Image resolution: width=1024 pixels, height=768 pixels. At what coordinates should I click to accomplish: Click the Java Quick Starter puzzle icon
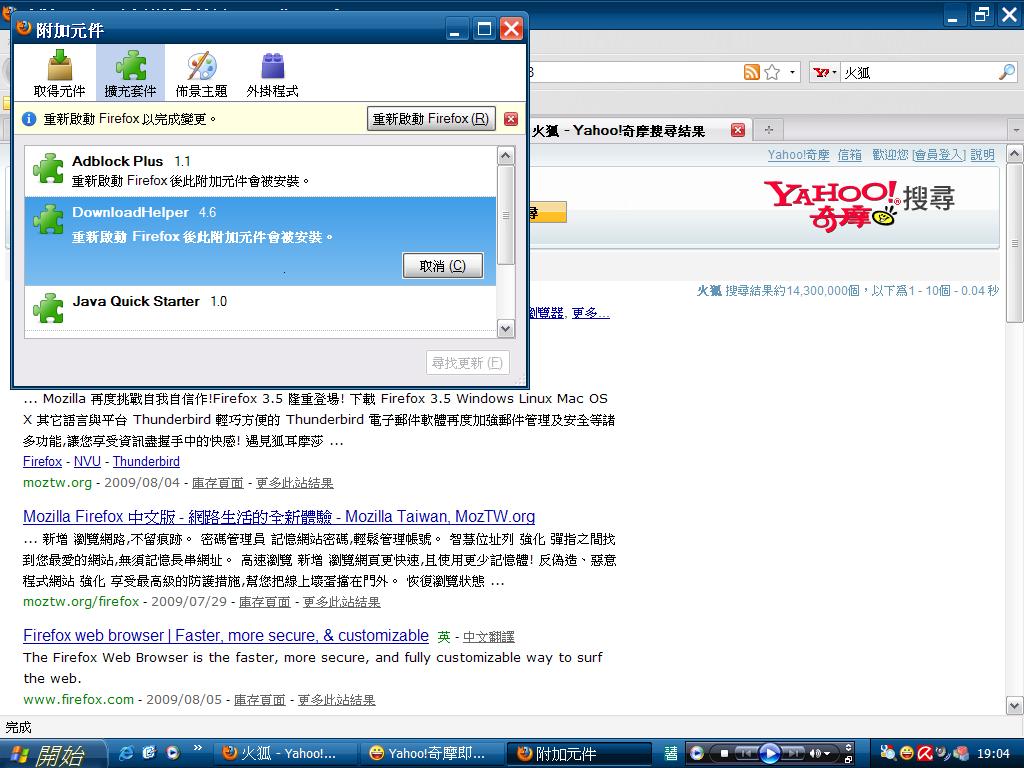[48, 308]
